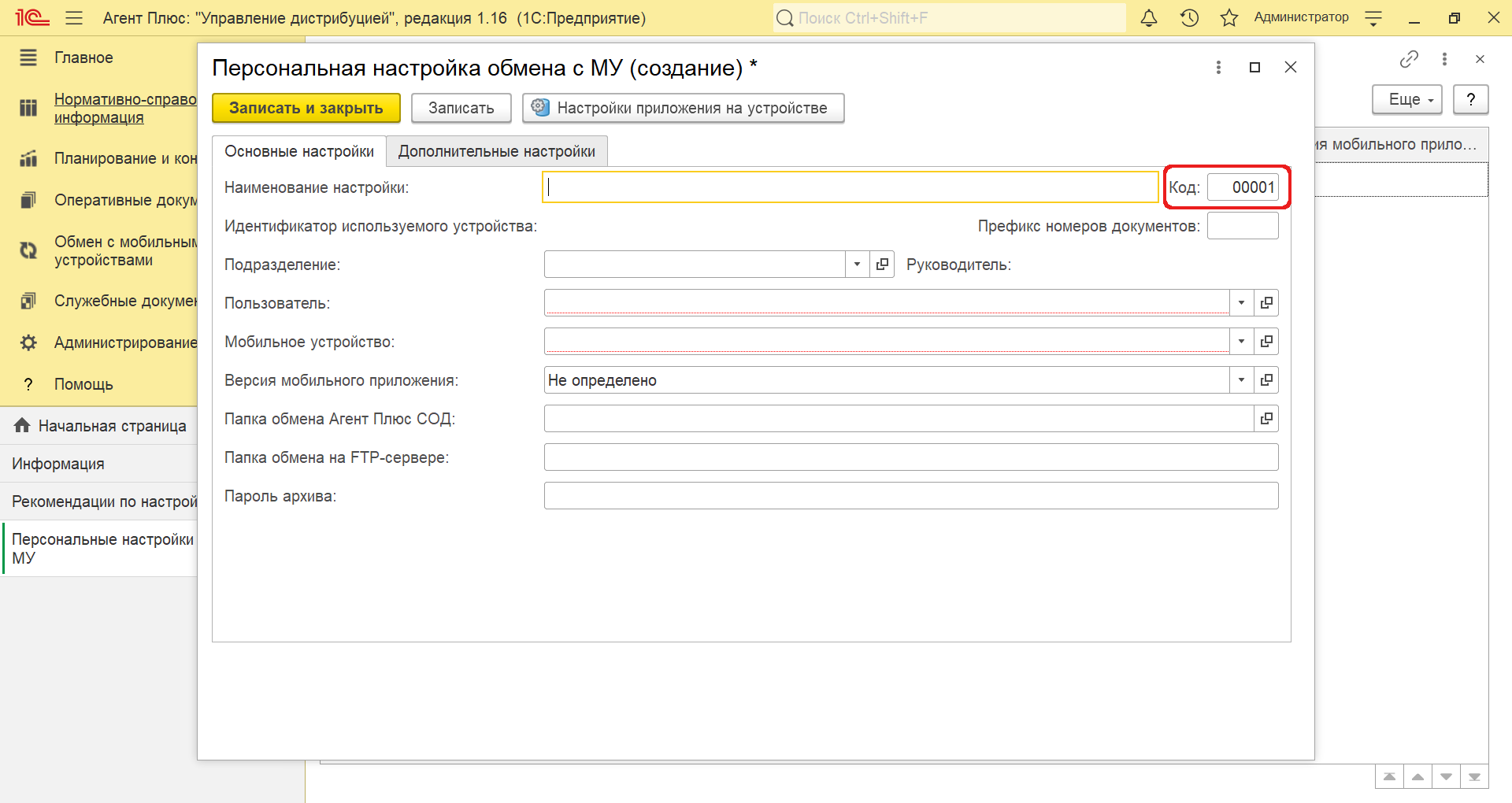The image size is (1512, 803).
Task: Select Основные настройки tab
Action: pyautogui.click(x=299, y=151)
